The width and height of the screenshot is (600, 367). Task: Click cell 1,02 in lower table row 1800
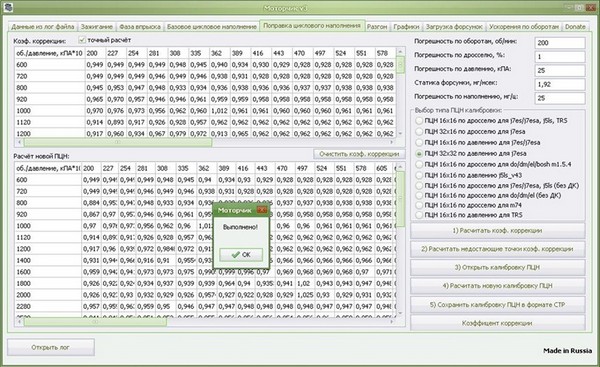(305, 283)
